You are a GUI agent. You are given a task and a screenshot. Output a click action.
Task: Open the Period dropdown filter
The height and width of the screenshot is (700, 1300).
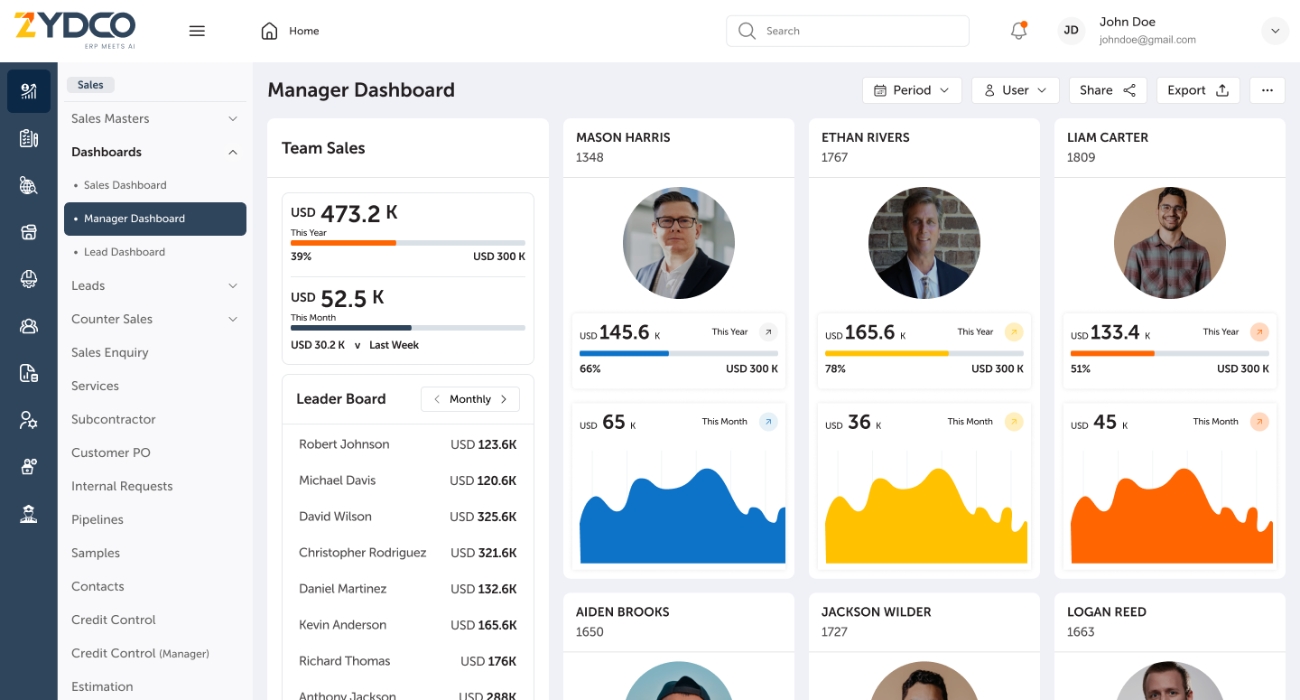911,90
